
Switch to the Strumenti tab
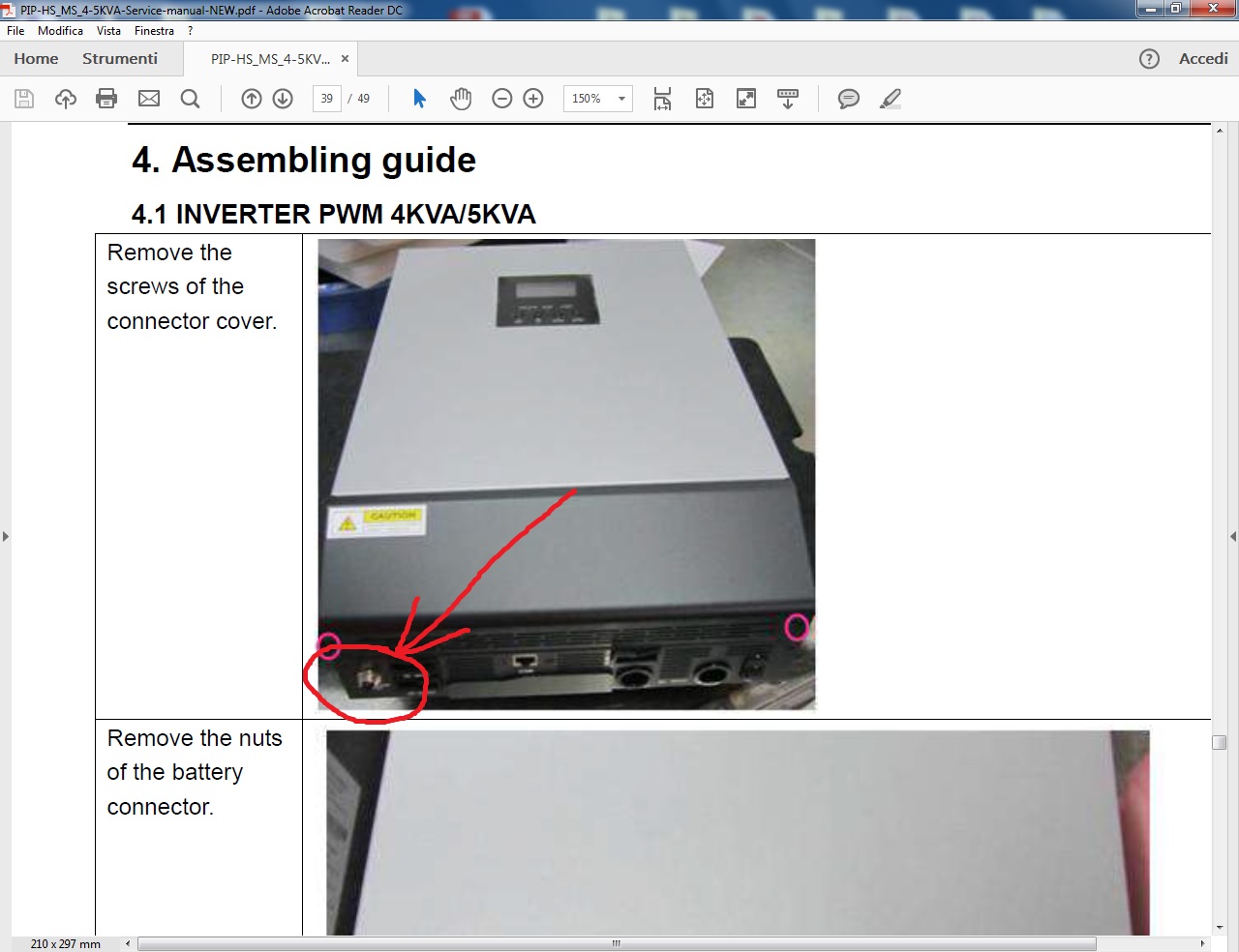pyautogui.click(x=120, y=59)
